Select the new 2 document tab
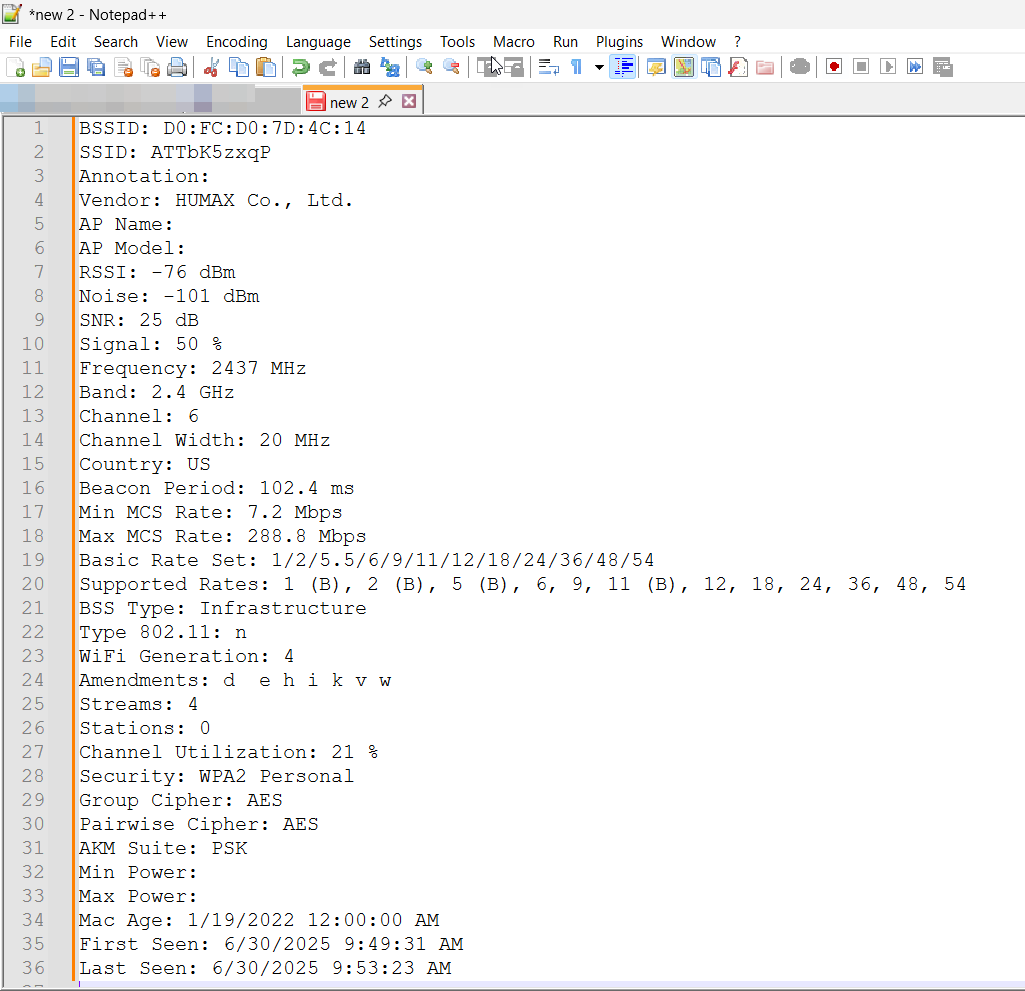 (x=348, y=102)
